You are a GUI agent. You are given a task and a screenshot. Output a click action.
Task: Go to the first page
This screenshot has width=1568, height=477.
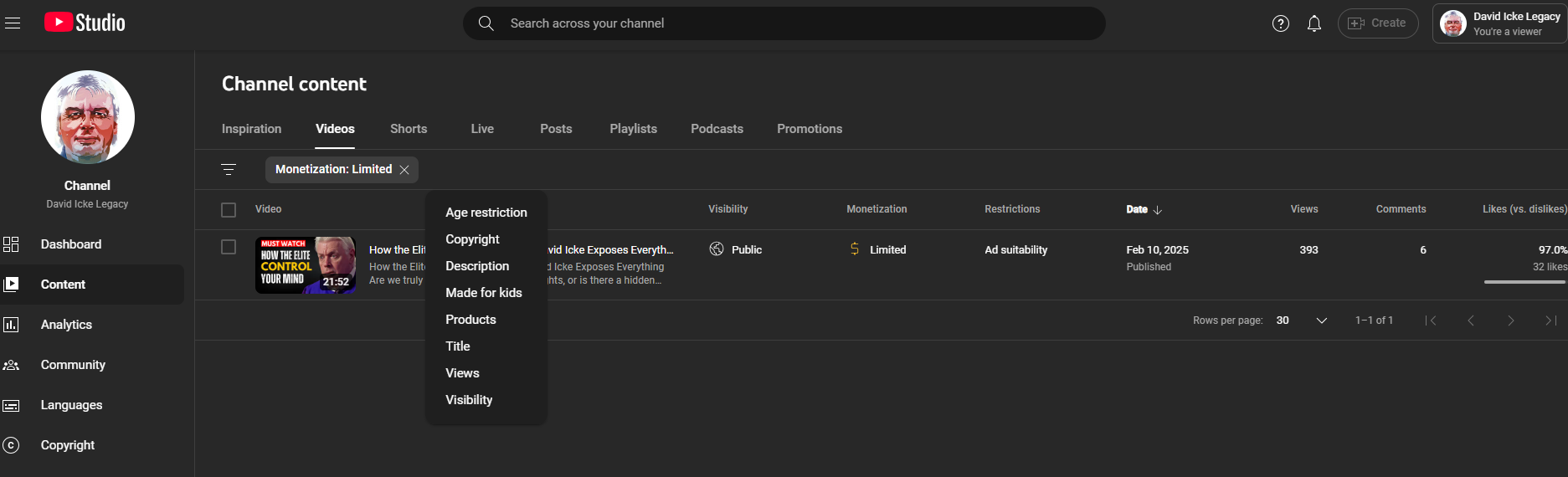[1431, 321]
